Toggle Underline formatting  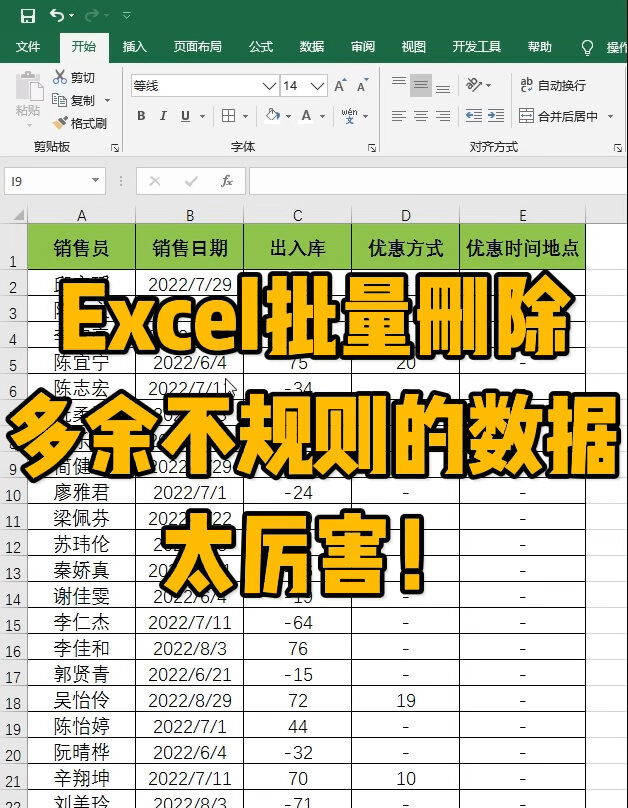pos(185,116)
